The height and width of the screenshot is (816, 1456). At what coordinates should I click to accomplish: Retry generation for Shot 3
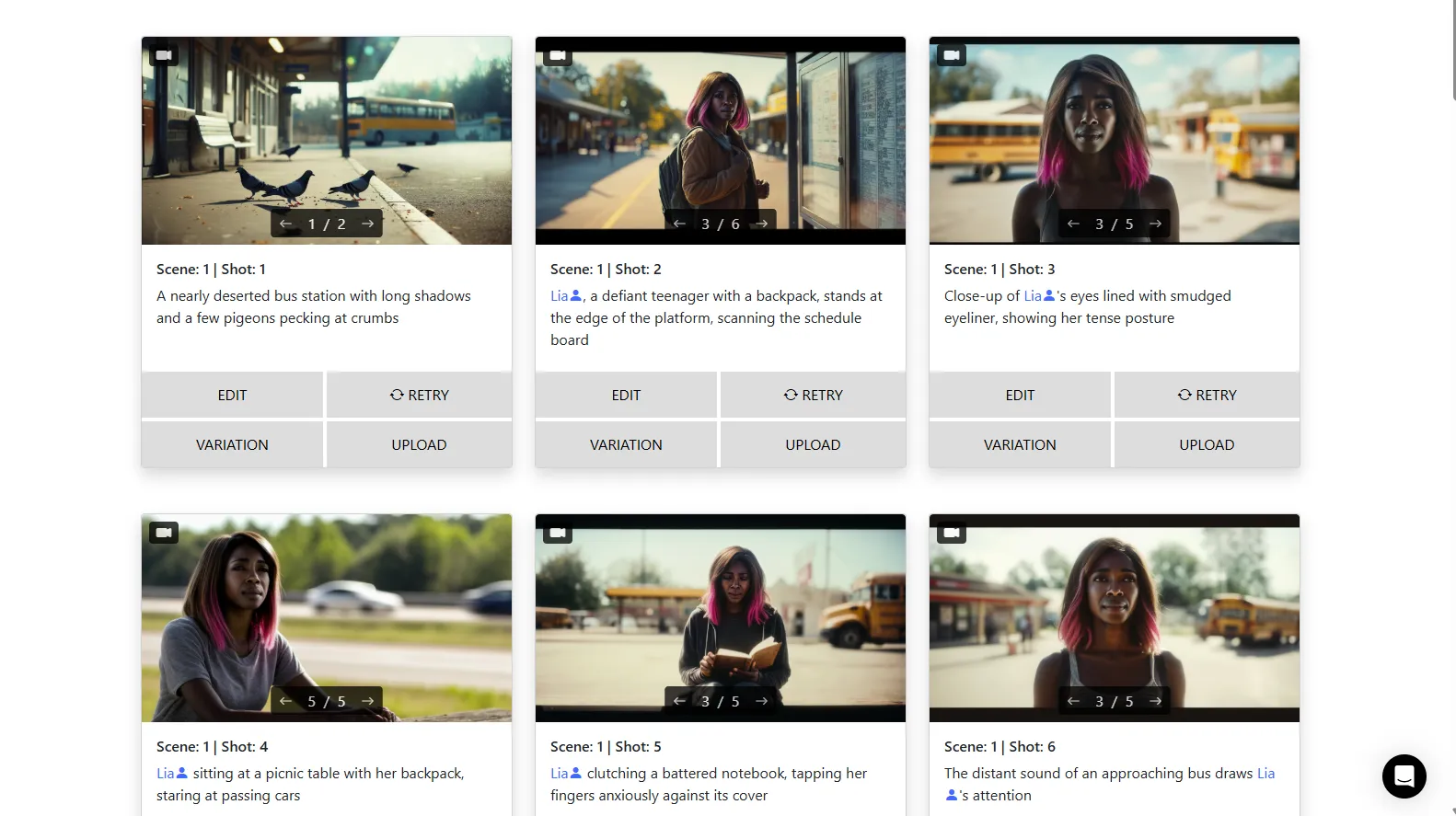tap(1207, 395)
